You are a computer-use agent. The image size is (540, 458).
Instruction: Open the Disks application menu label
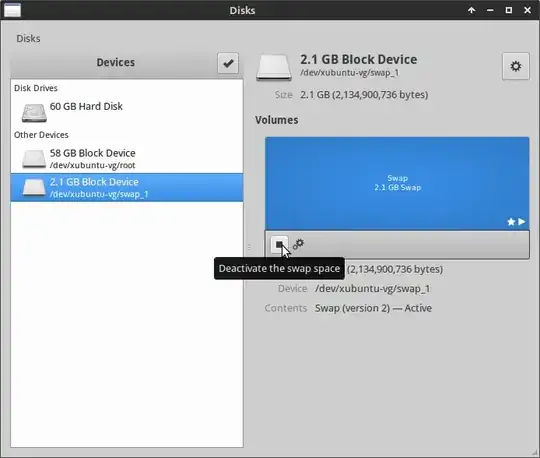[x=28, y=38]
